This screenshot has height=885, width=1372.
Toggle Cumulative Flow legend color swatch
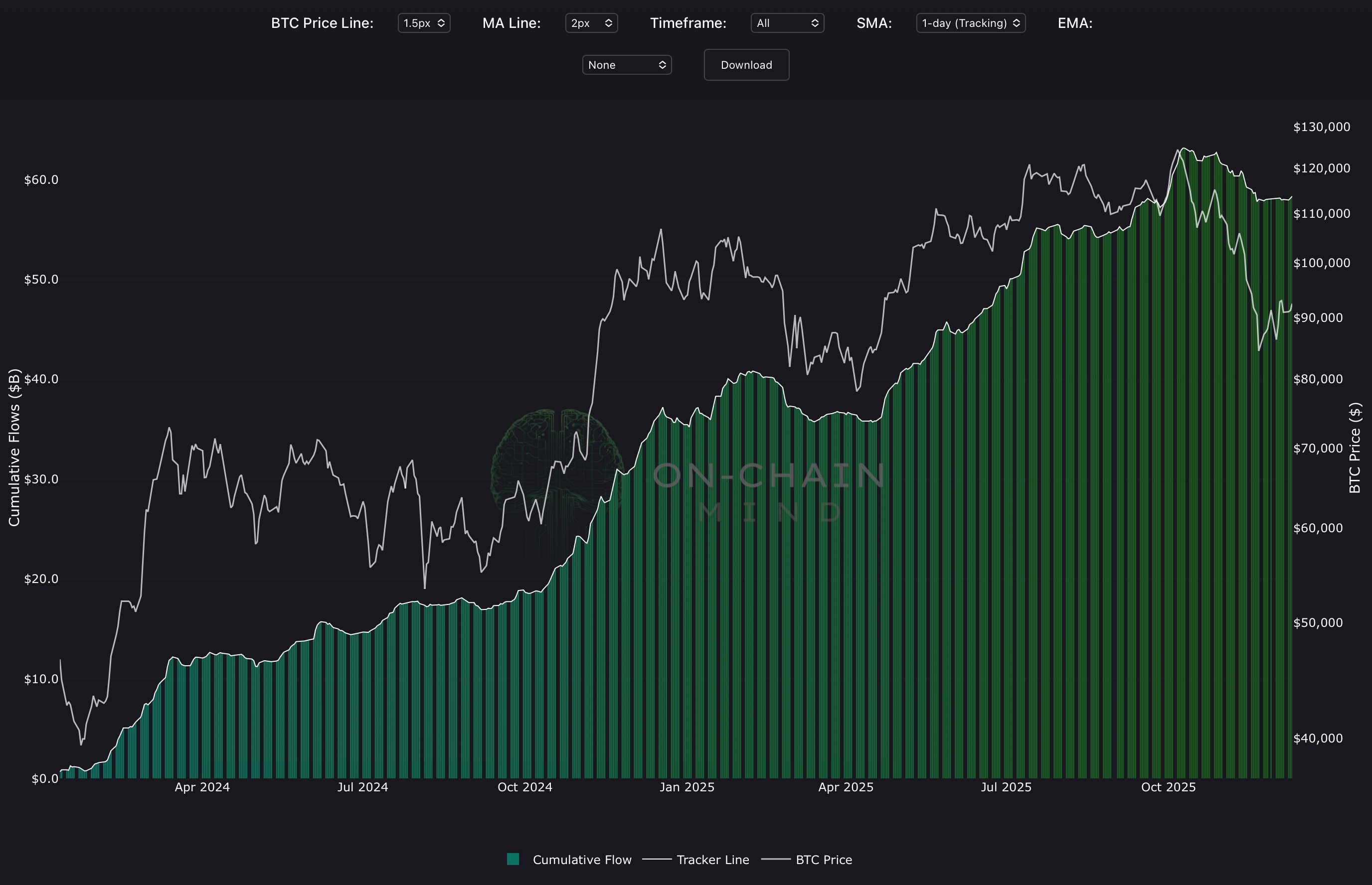(x=514, y=859)
